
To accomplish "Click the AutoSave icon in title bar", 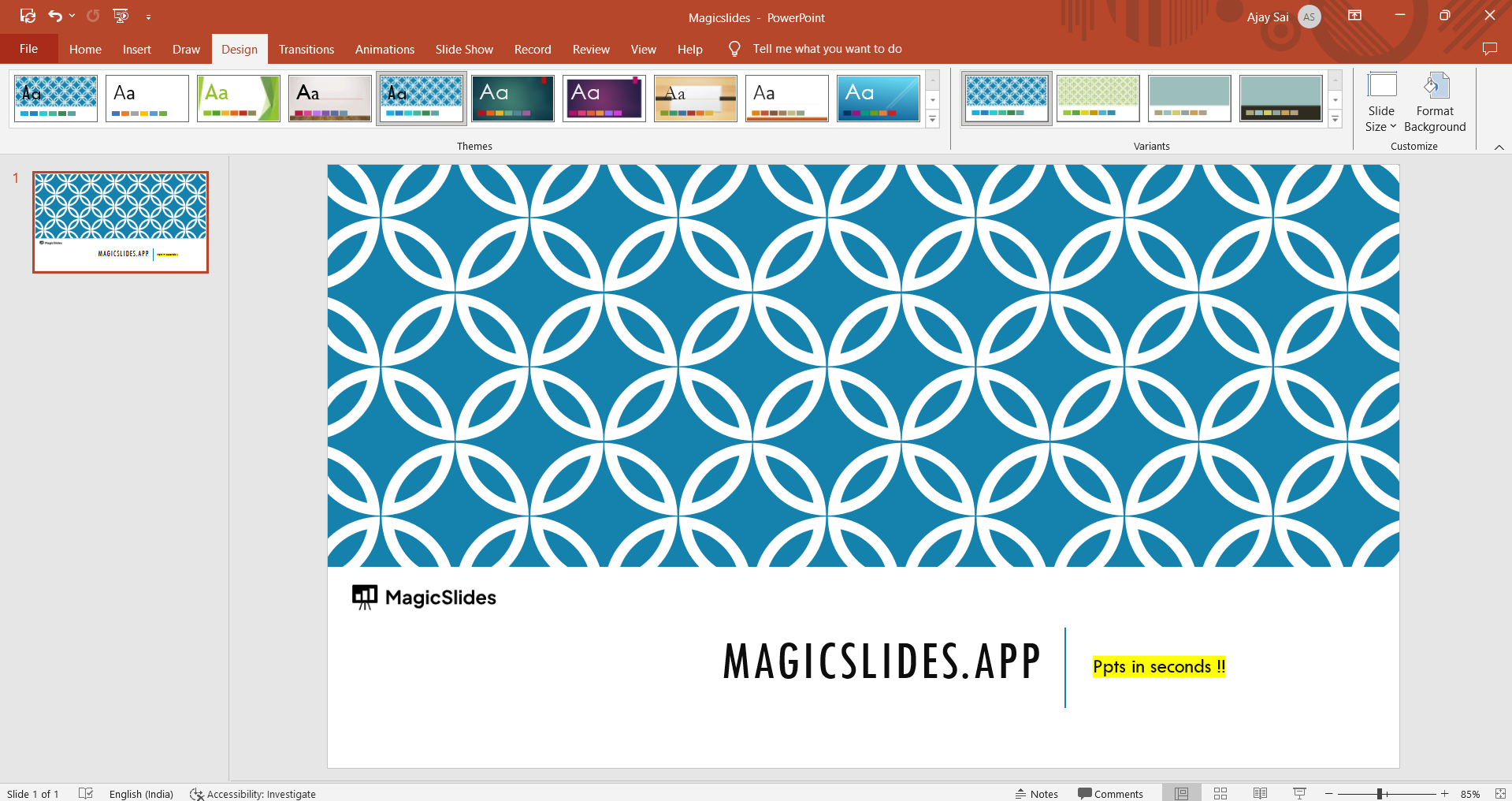I will tap(28, 16).
